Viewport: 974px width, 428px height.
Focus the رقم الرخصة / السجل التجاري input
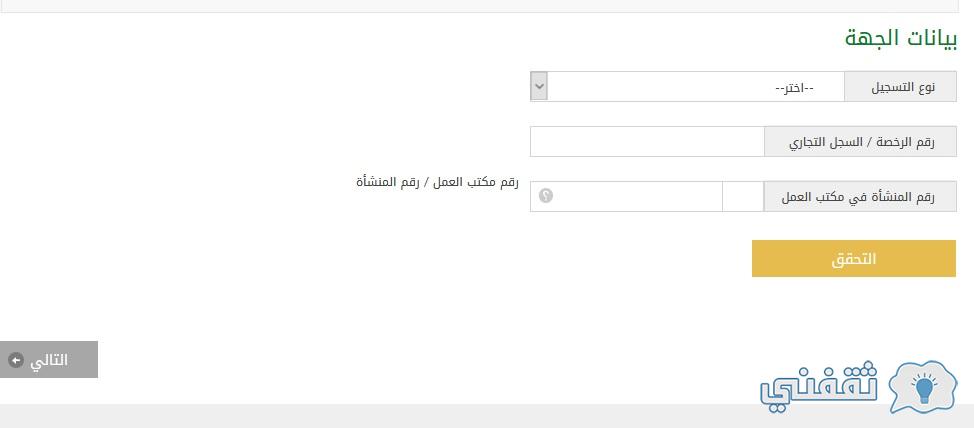[647, 142]
